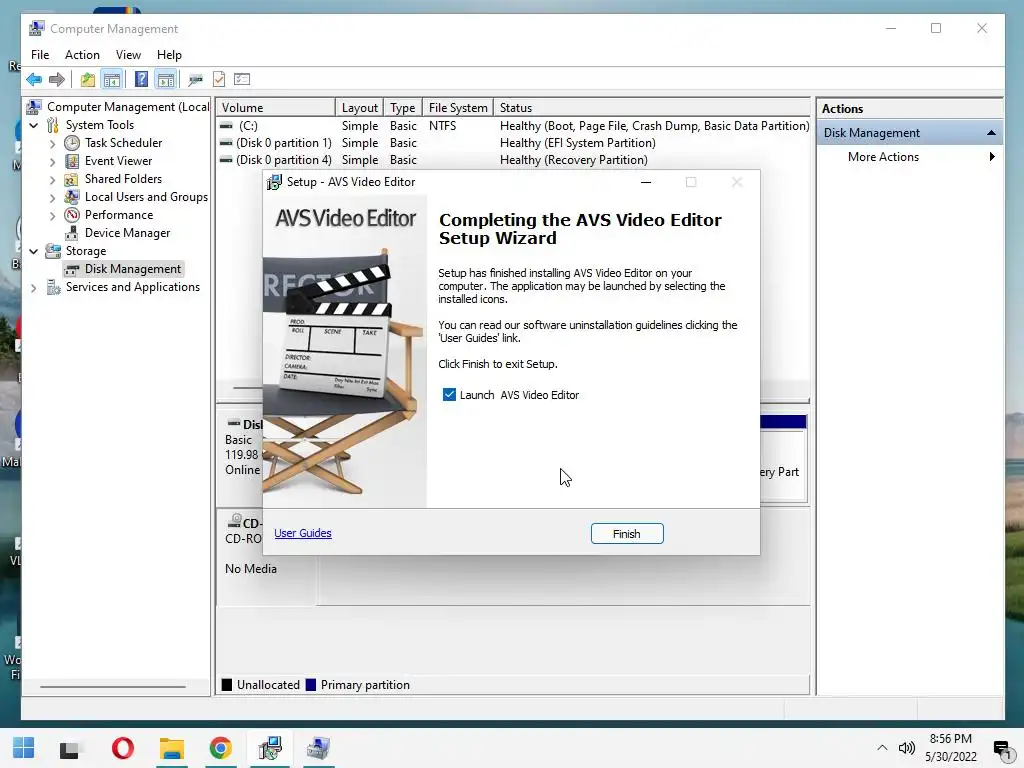Toggle the Show/Hide Action Pane icon
Image resolution: width=1024 pixels, height=768 pixels.
(166, 80)
